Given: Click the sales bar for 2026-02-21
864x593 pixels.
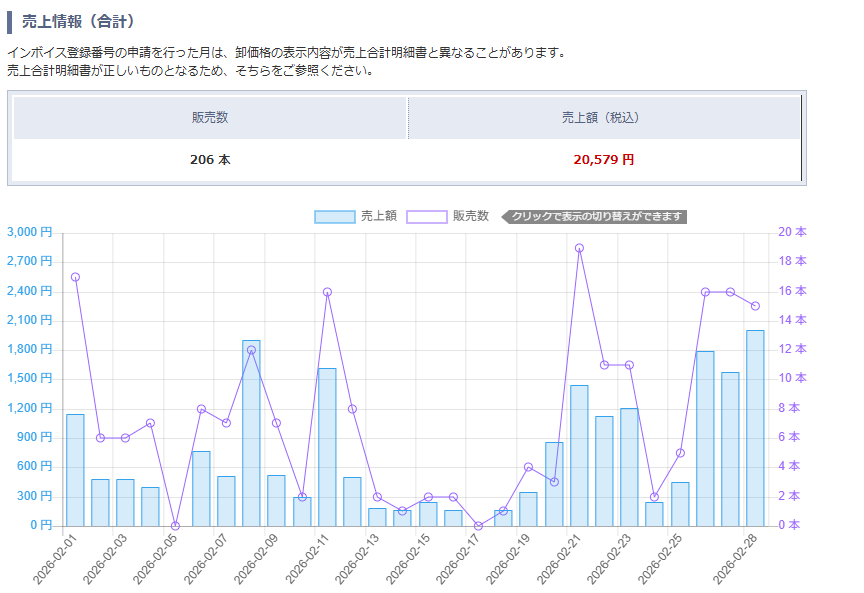Looking at the screenshot, I should tap(579, 455).
